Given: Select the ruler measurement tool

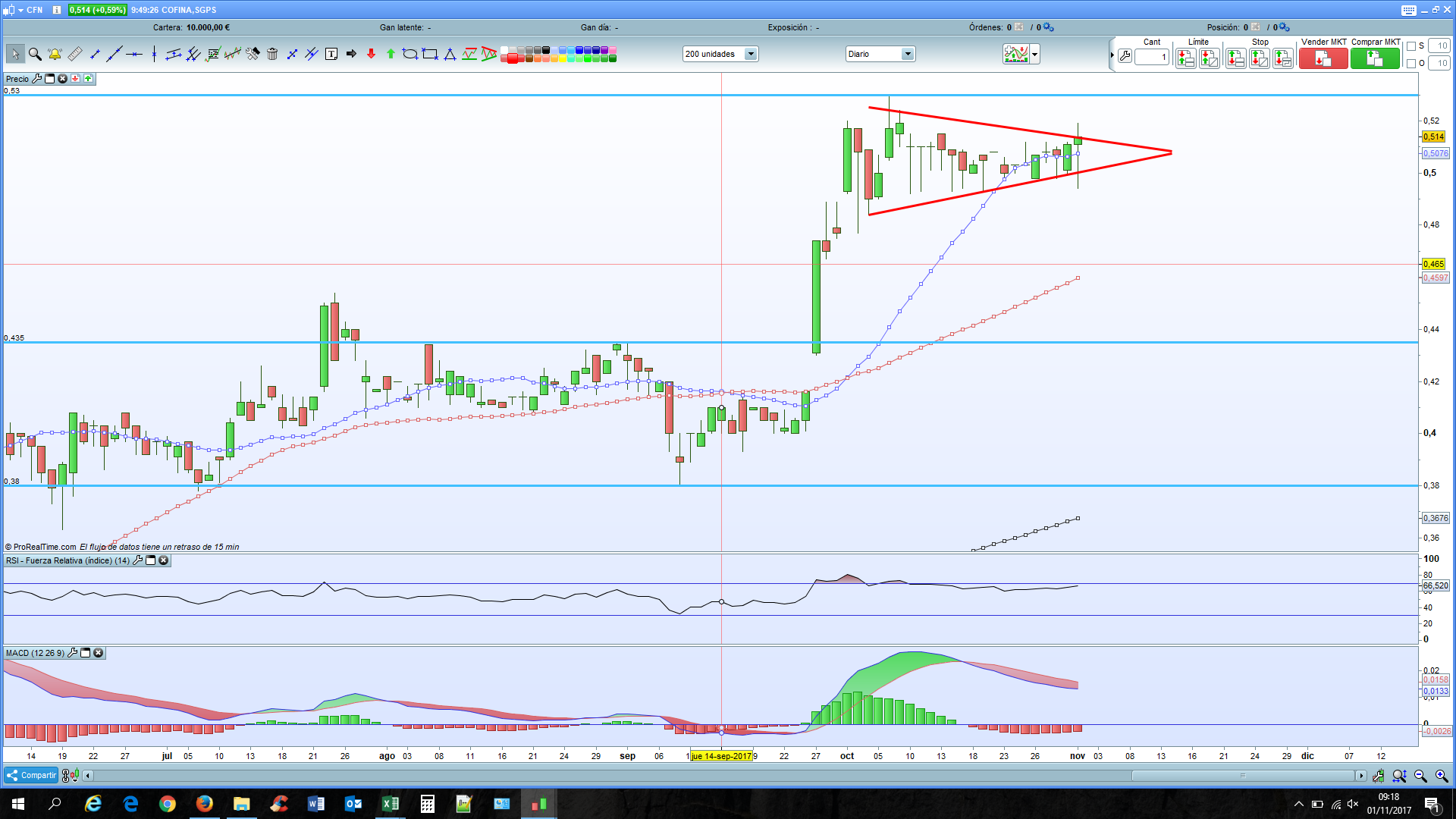Looking at the screenshot, I should [x=74, y=55].
